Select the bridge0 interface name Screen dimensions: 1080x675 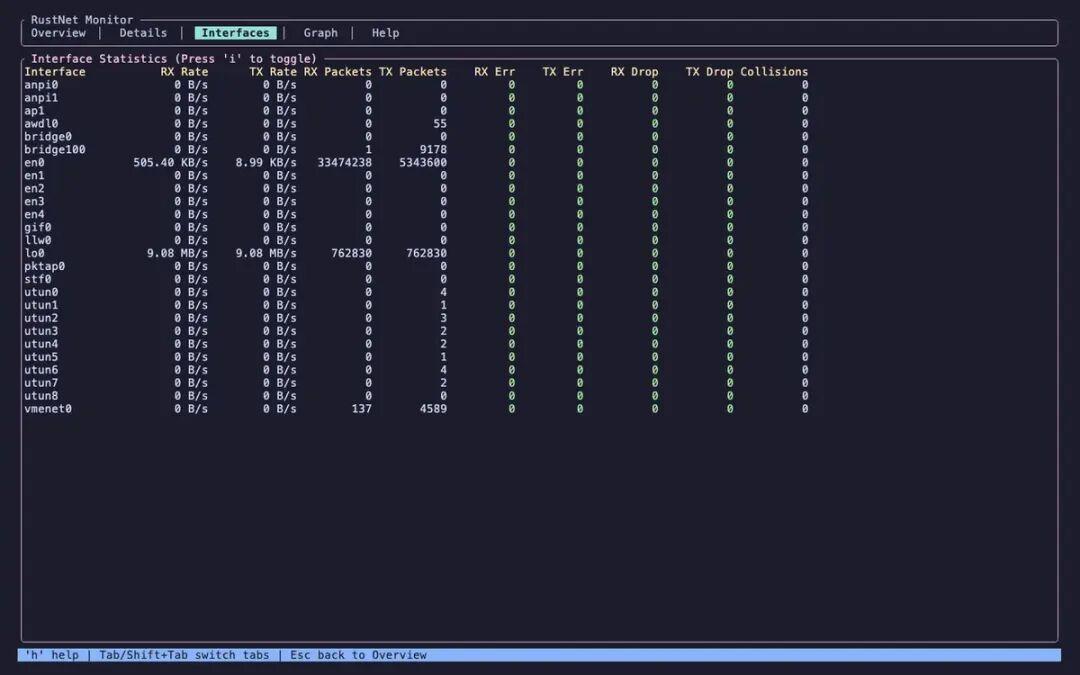click(48, 136)
